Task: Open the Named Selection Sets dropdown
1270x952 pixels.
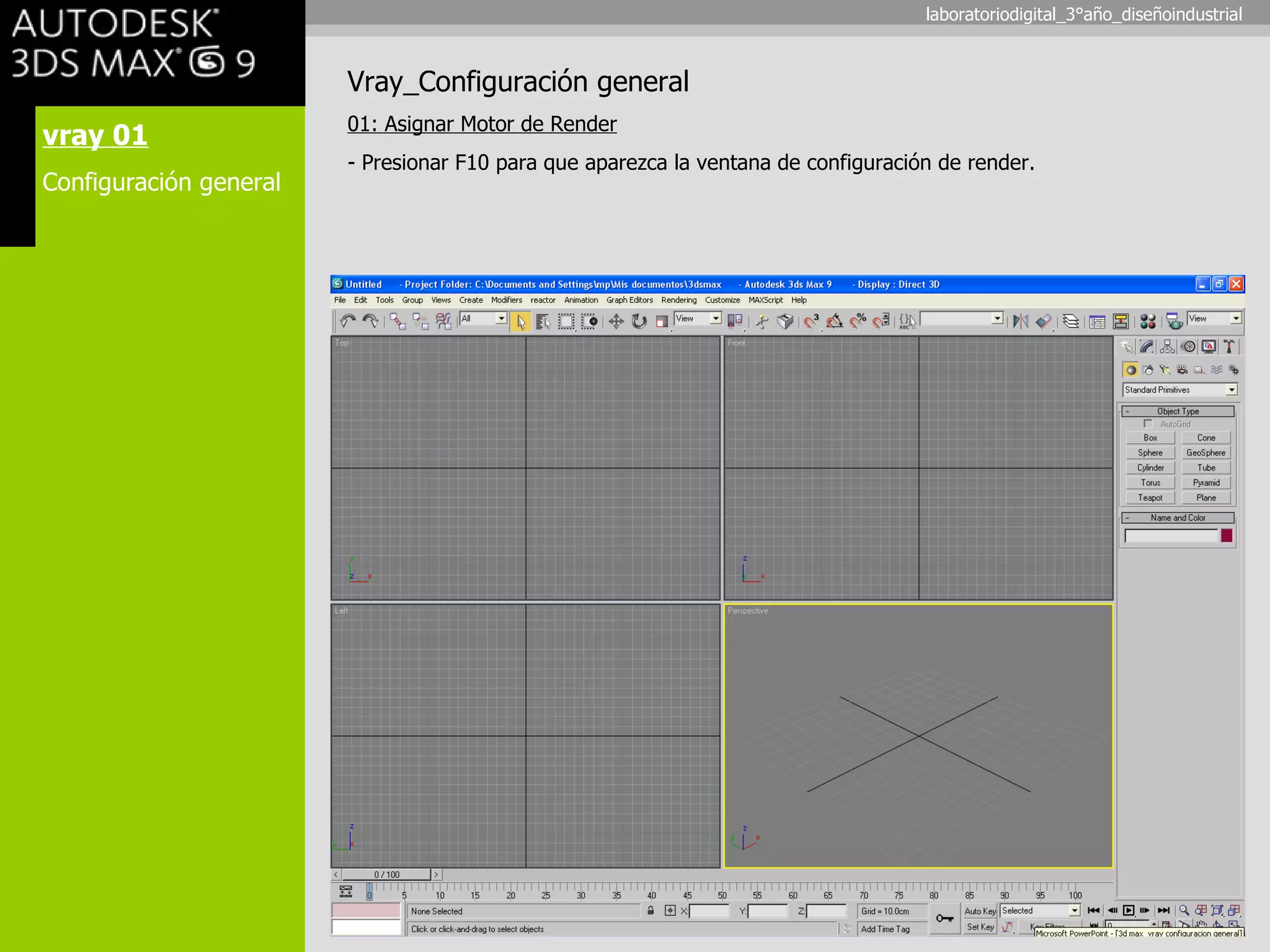Action: click(962, 319)
